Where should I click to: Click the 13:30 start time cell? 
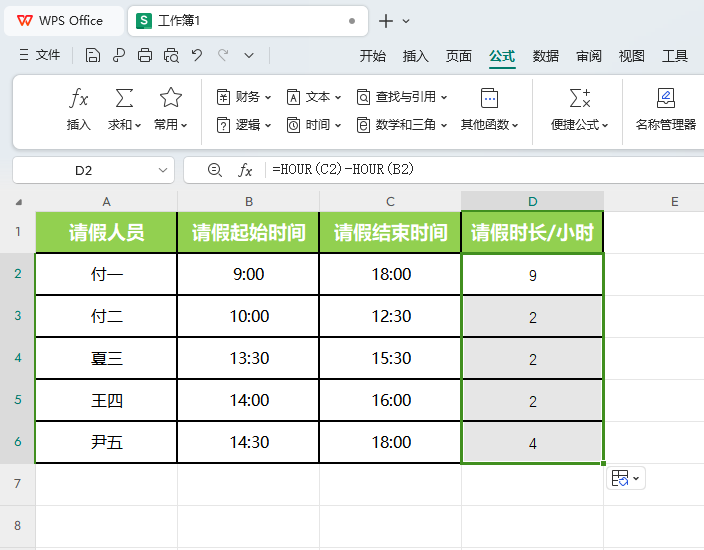pyautogui.click(x=248, y=358)
